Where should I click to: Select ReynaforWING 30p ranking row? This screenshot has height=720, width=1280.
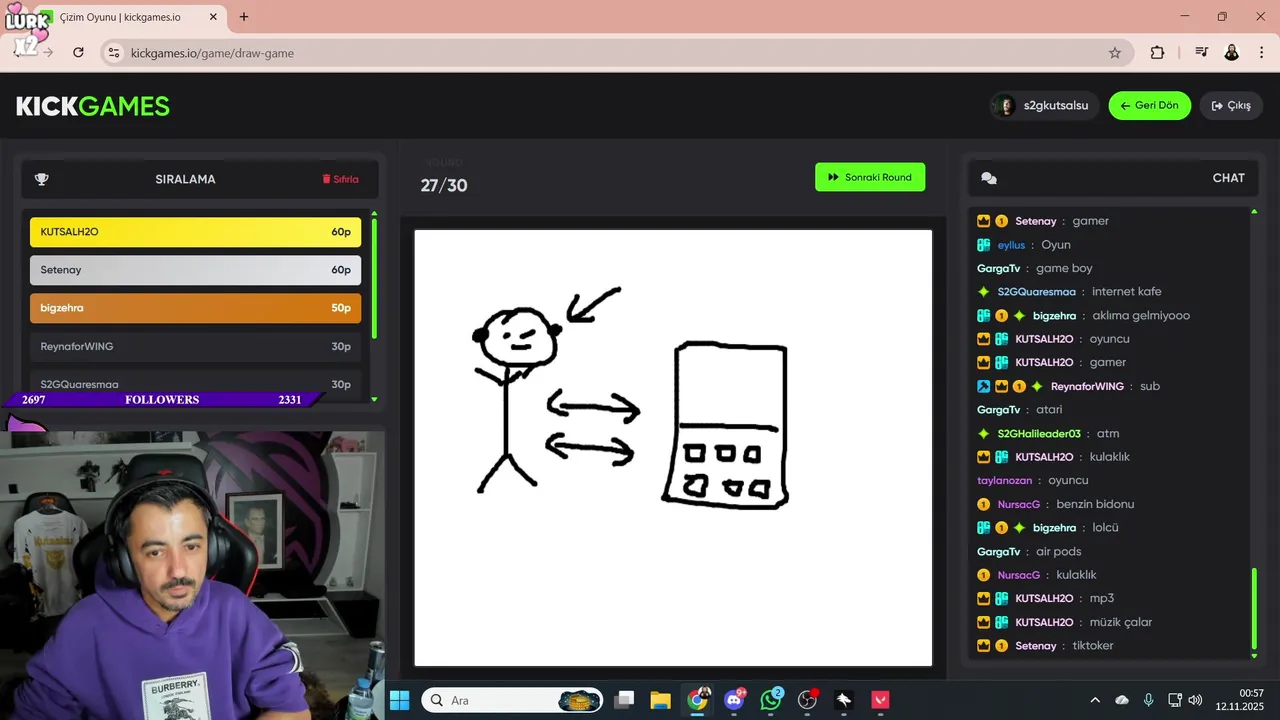tap(195, 346)
